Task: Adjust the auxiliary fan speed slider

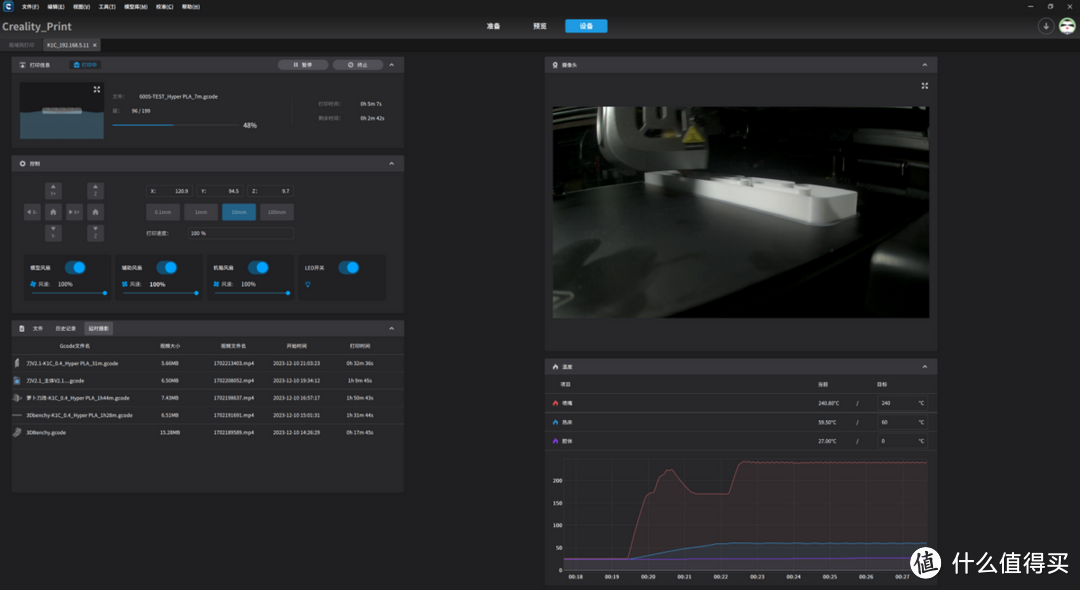Action: pos(160,293)
